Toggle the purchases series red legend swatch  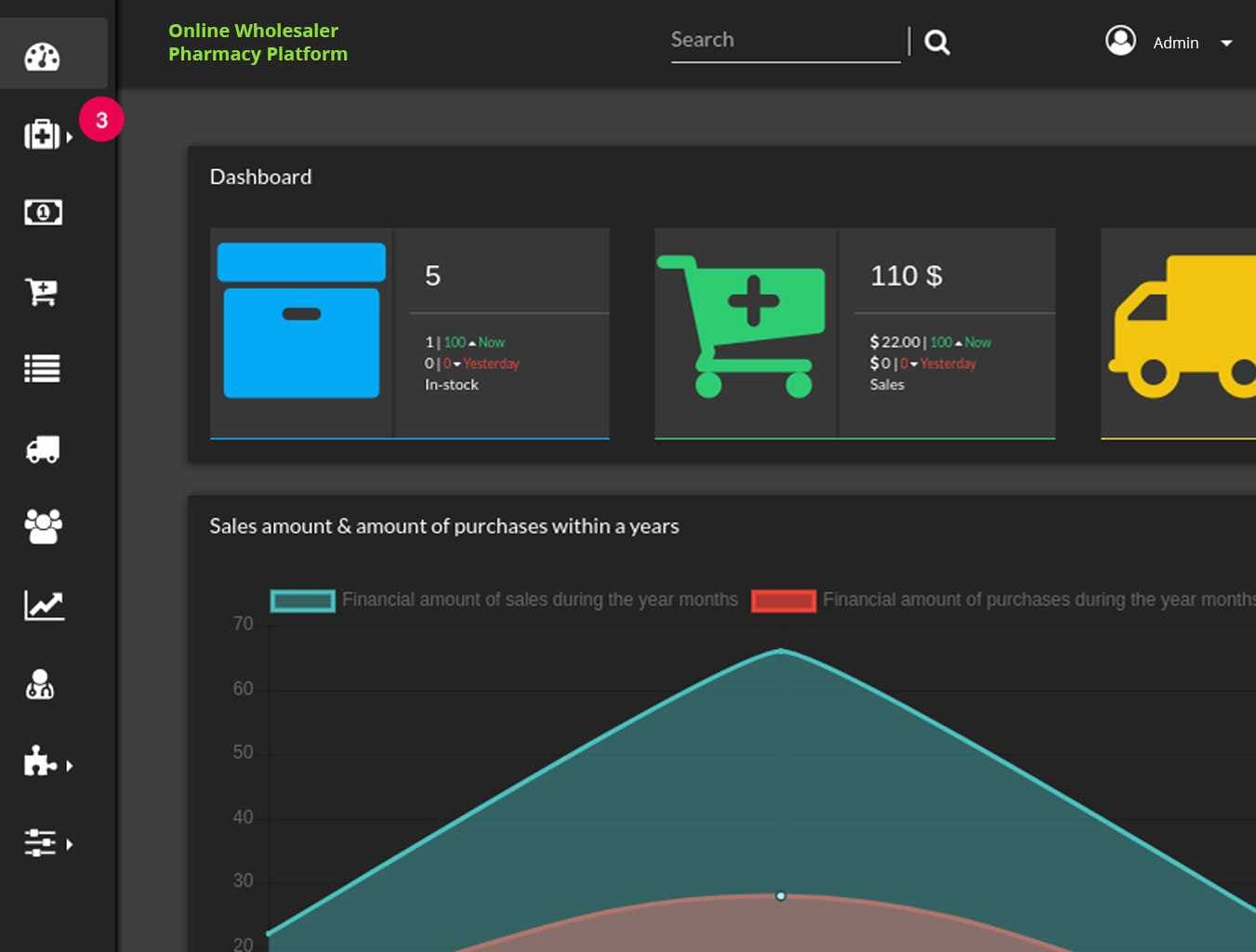pyautogui.click(x=784, y=601)
